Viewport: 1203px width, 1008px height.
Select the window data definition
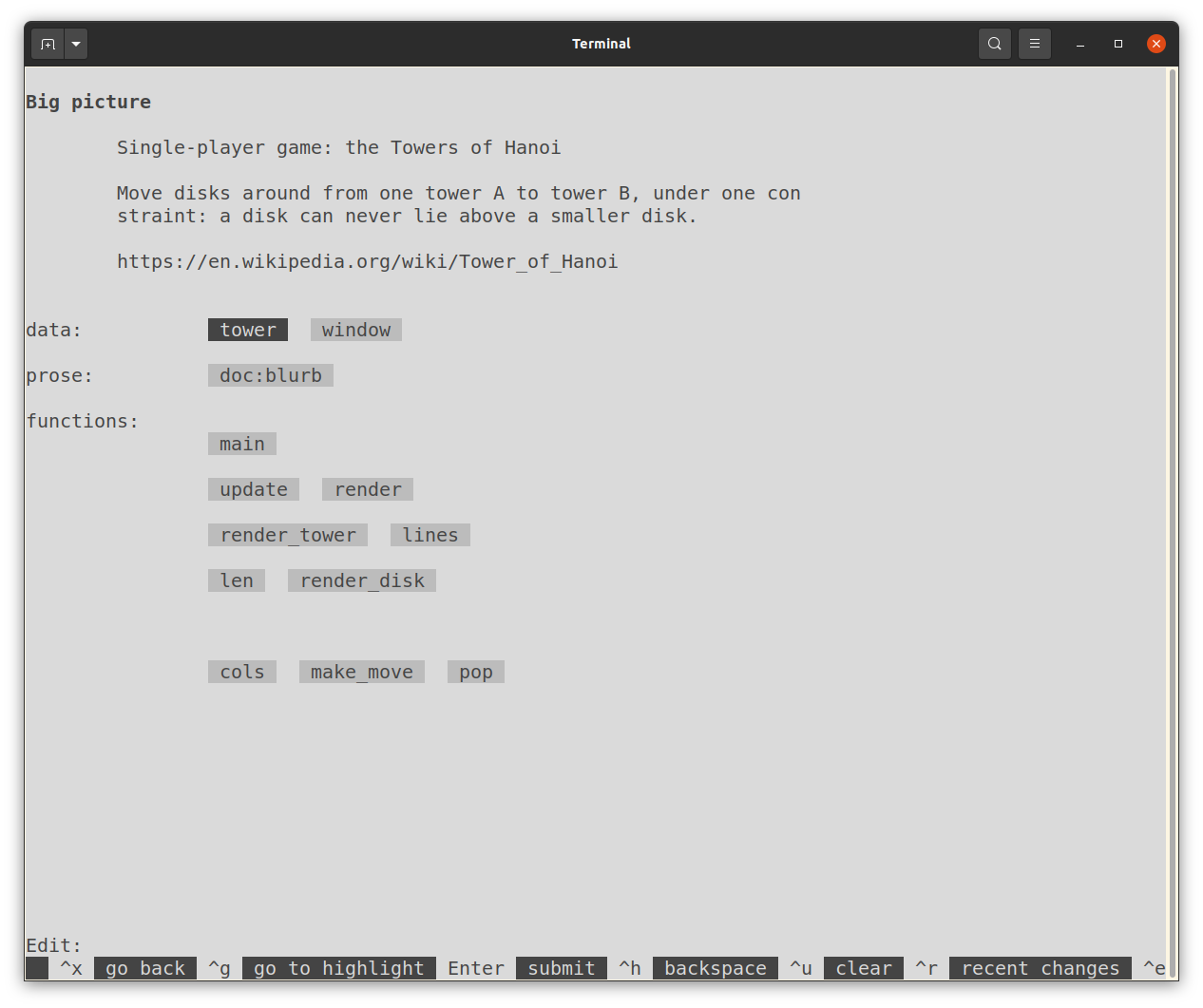[x=356, y=330]
